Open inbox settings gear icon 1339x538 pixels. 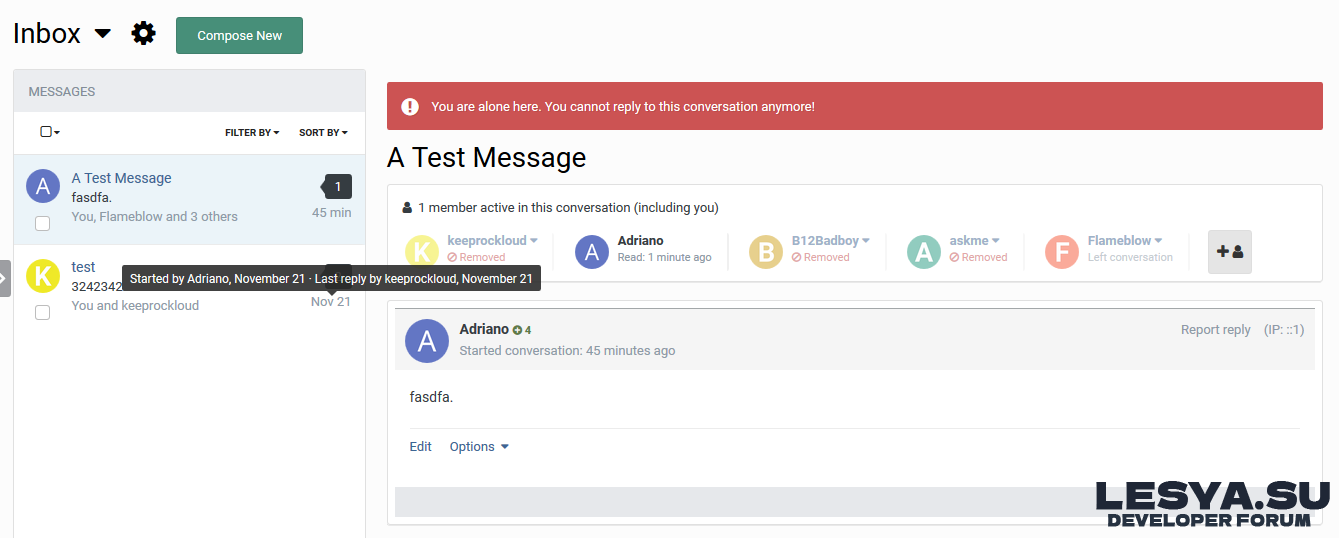pos(144,34)
